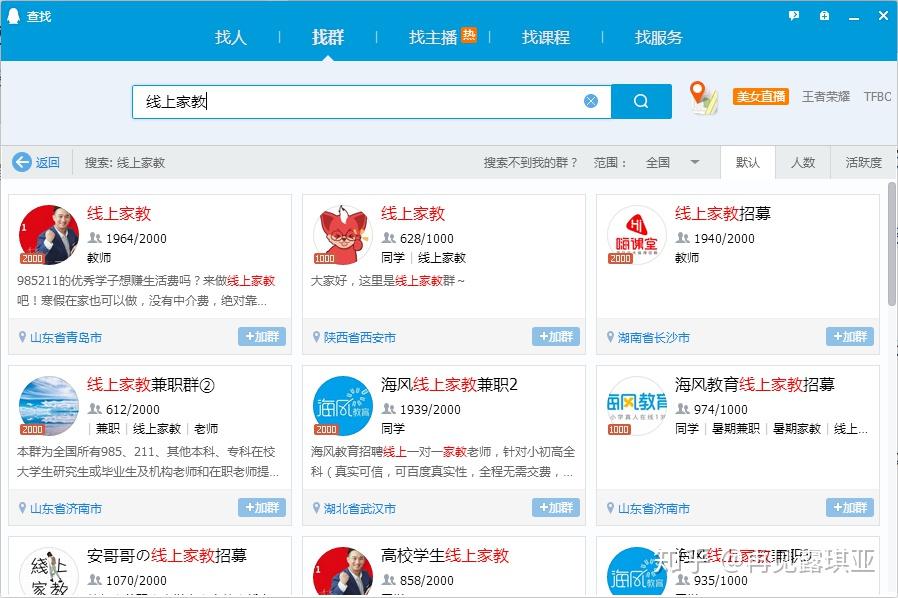898x598 pixels.
Task: Click the blue magnifier search button
Action: 641,101
